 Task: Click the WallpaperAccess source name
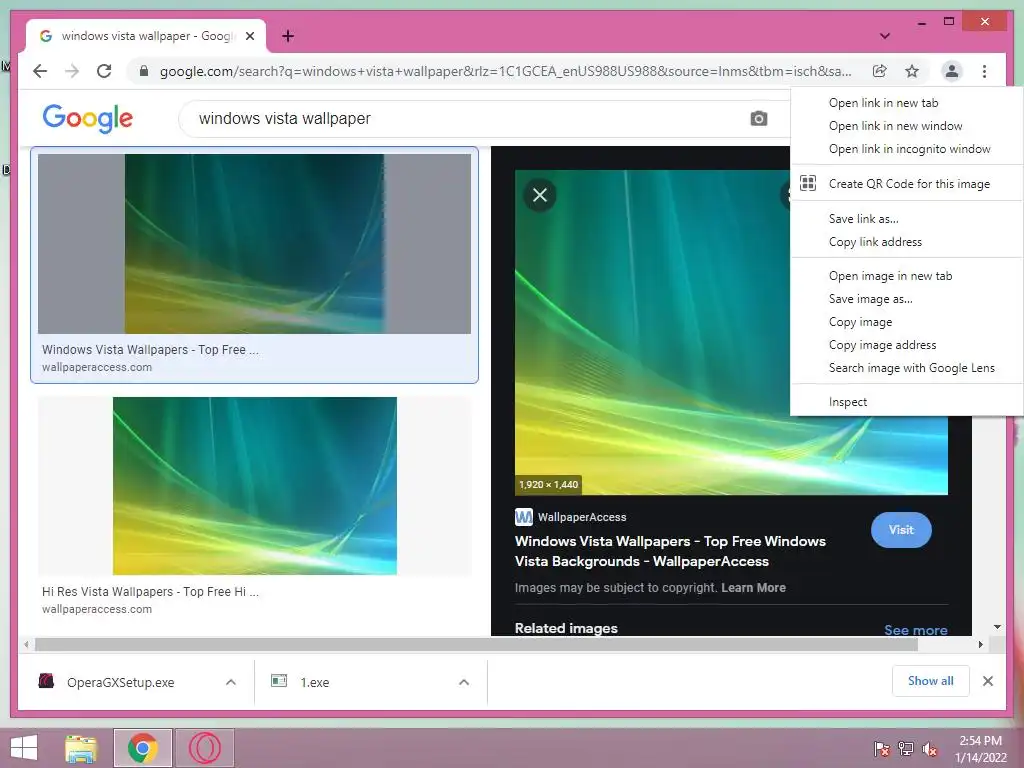point(582,517)
